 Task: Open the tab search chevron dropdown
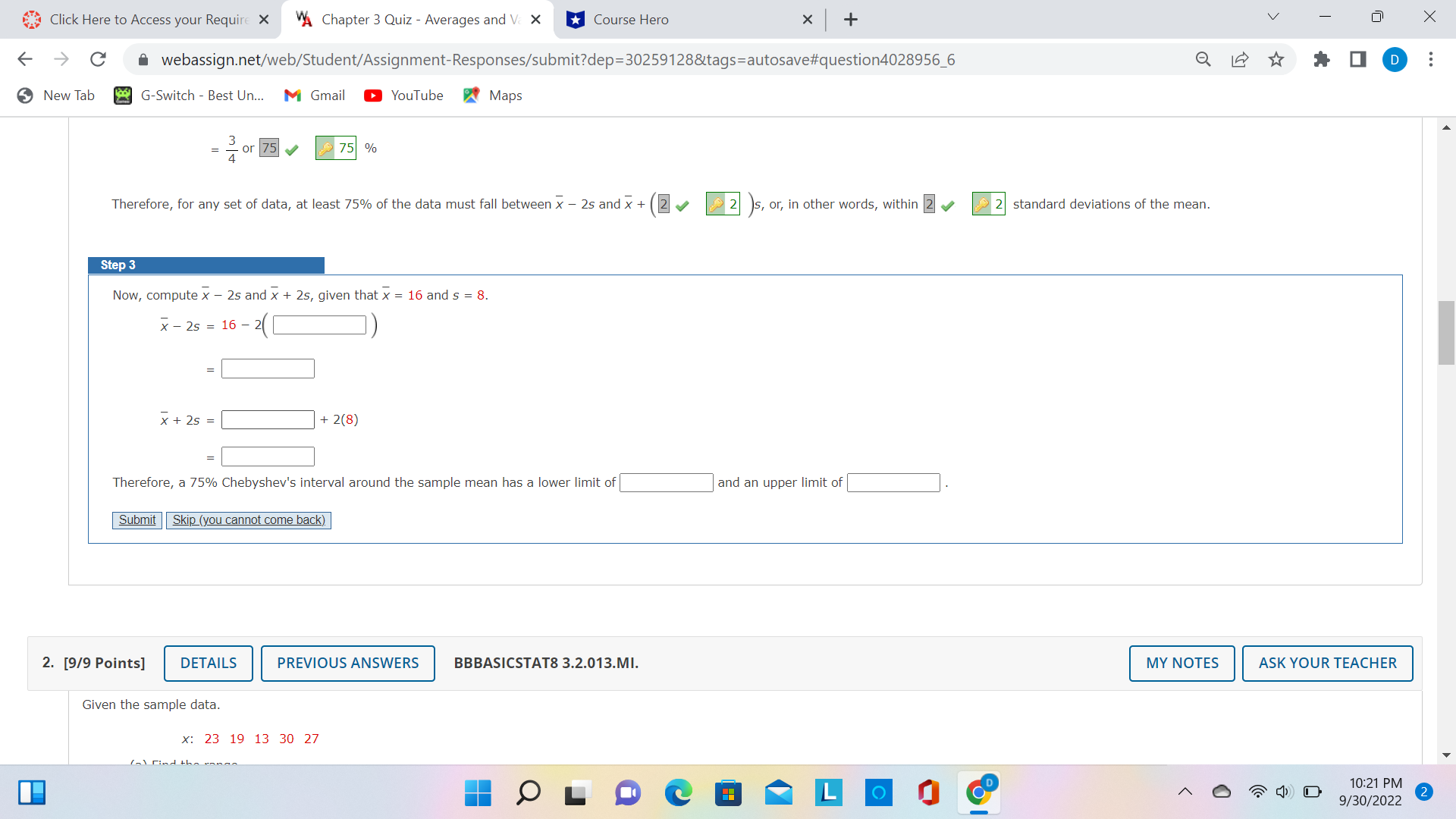[x=1272, y=16]
